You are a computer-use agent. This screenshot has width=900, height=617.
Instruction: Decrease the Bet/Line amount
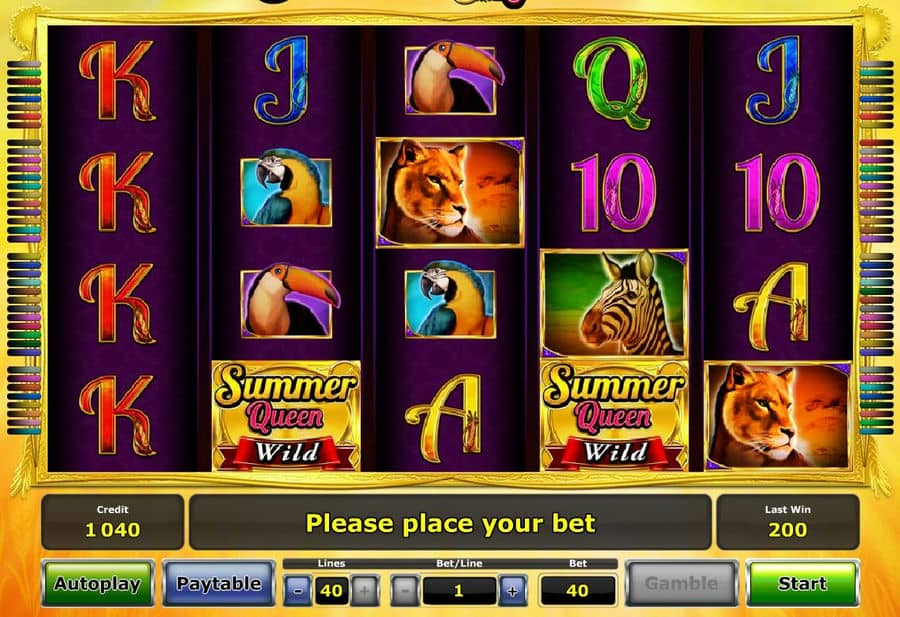(x=405, y=591)
